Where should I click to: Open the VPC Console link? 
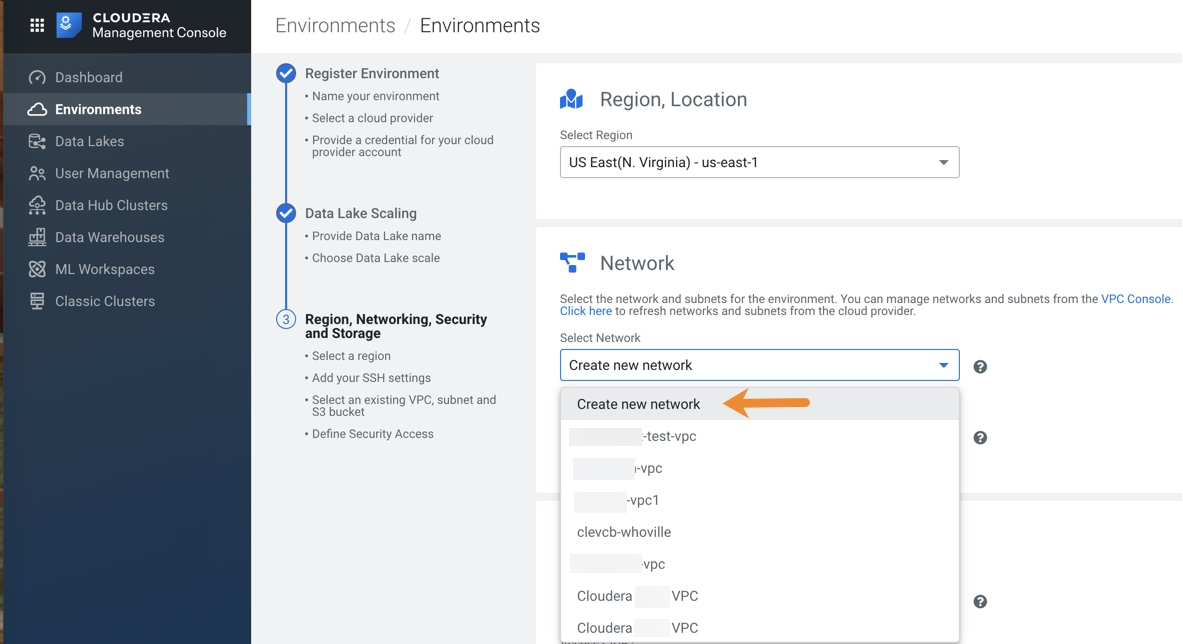[1135, 299]
